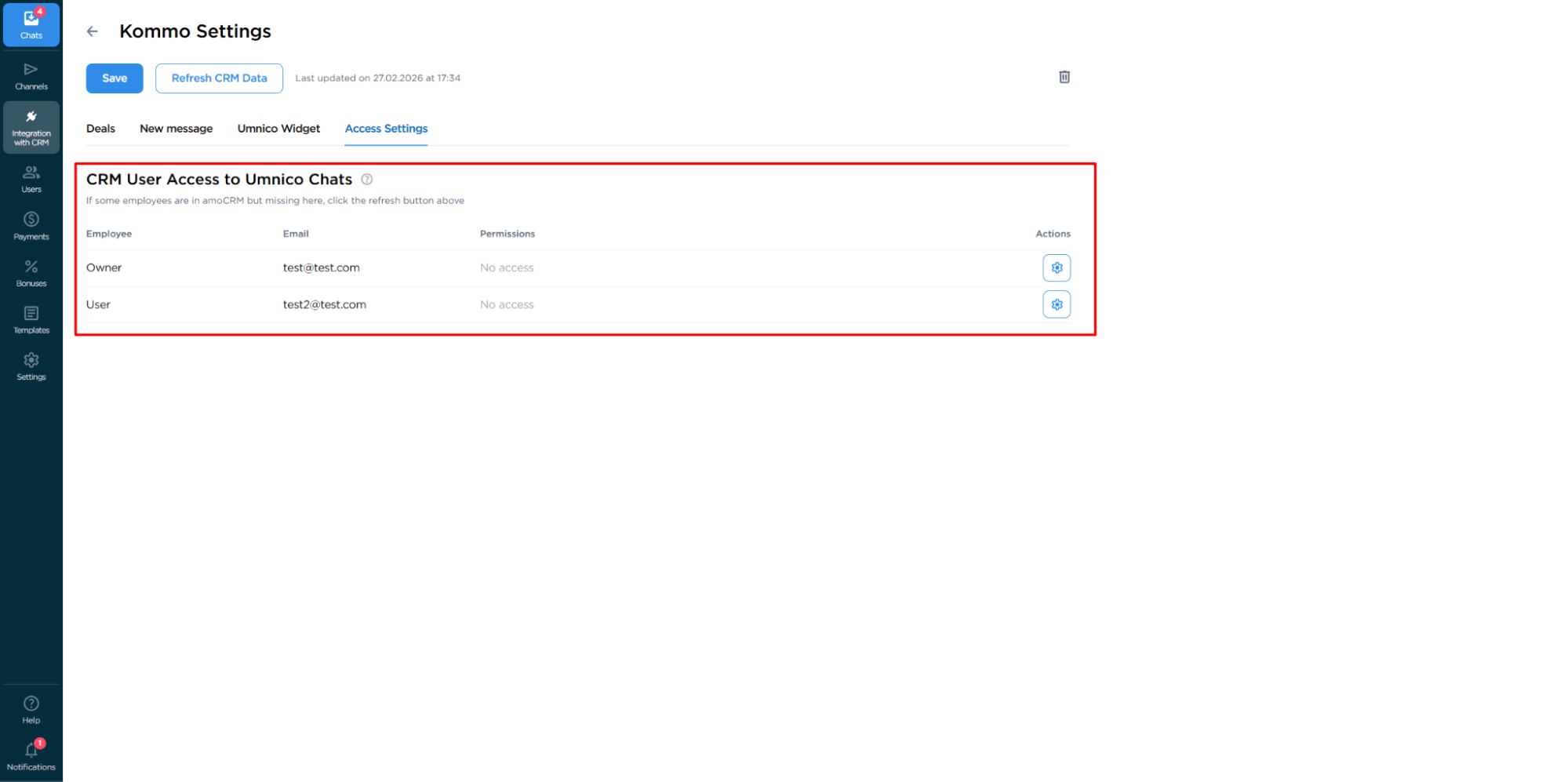Switch to the Umnico Widget tab

pos(278,128)
